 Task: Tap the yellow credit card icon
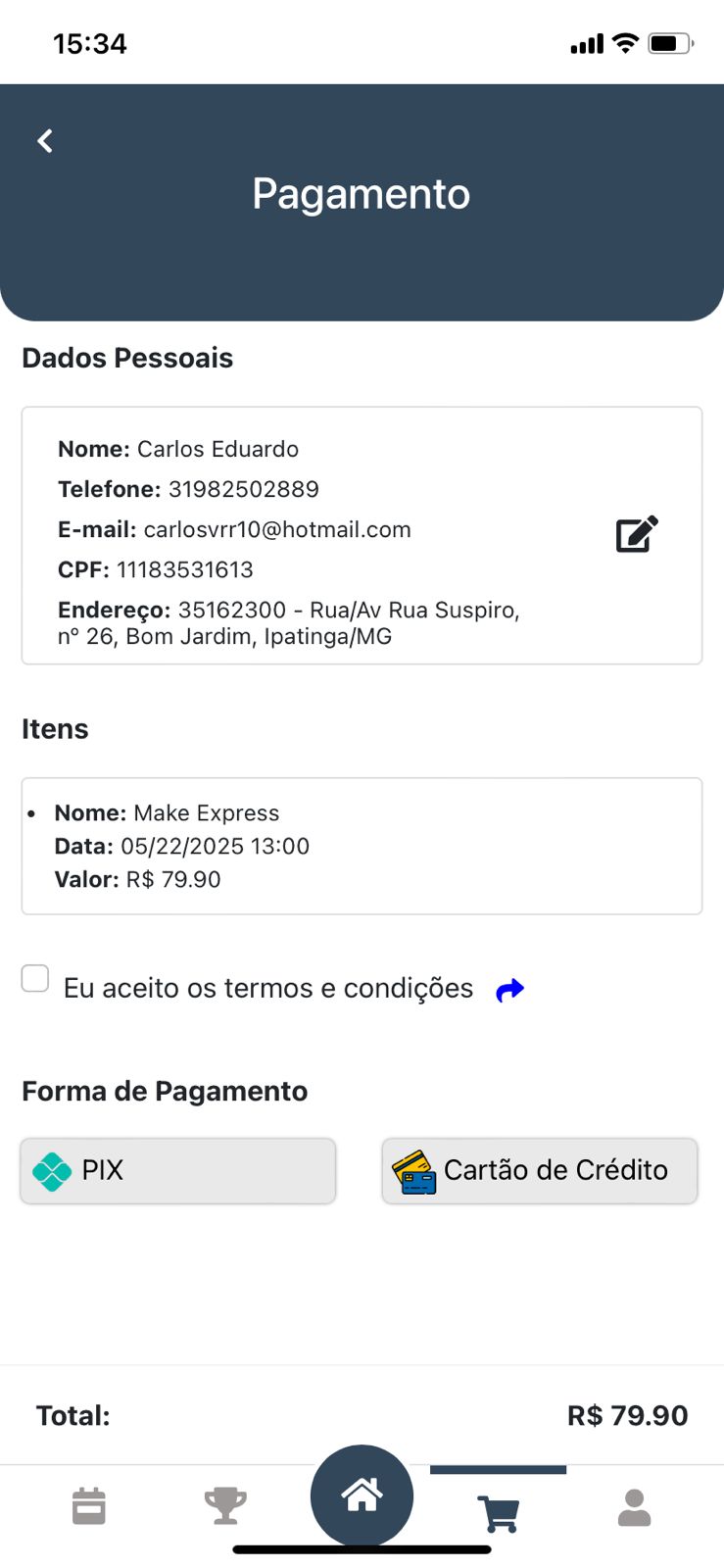point(413,1172)
